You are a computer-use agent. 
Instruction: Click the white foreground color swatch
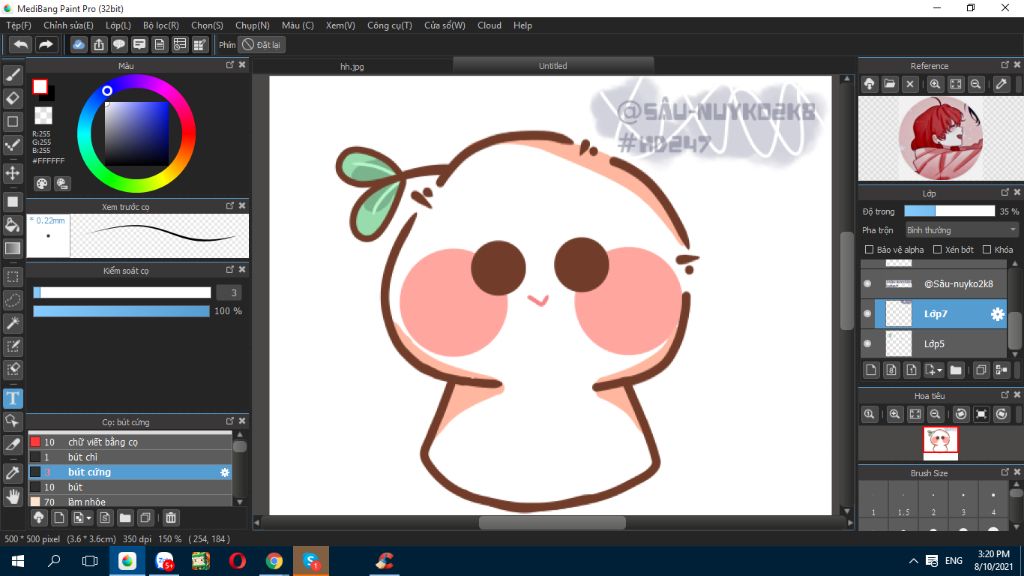click(40, 87)
